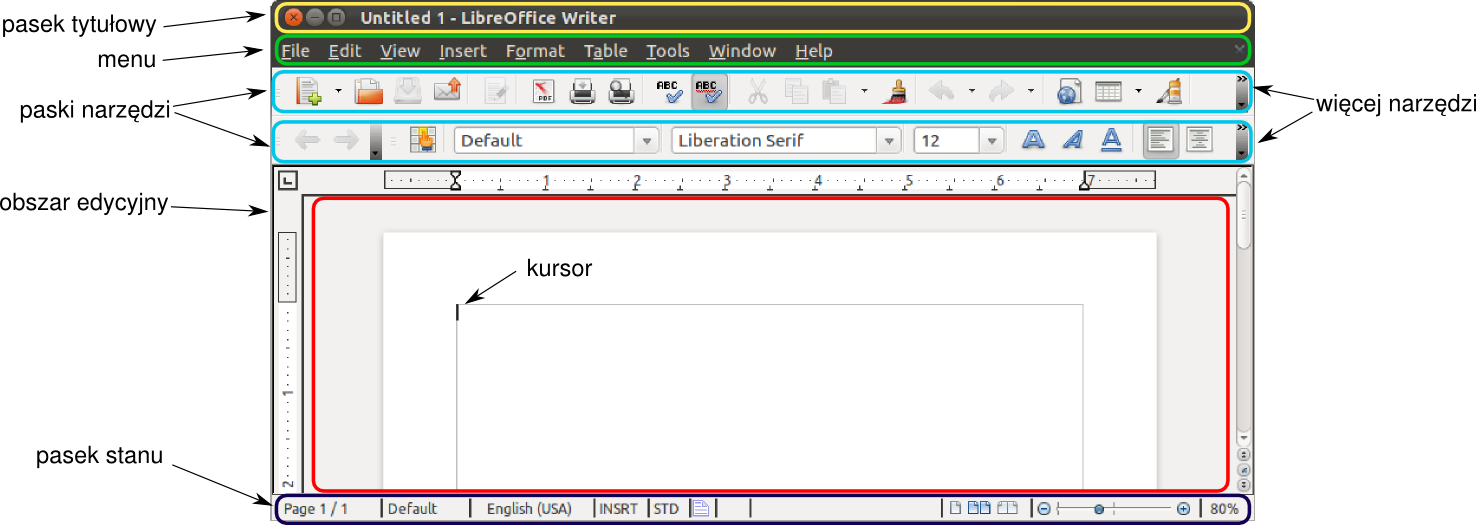Select book view layout icon
Screen dimensions: 1476x525
[x=1007, y=508]
